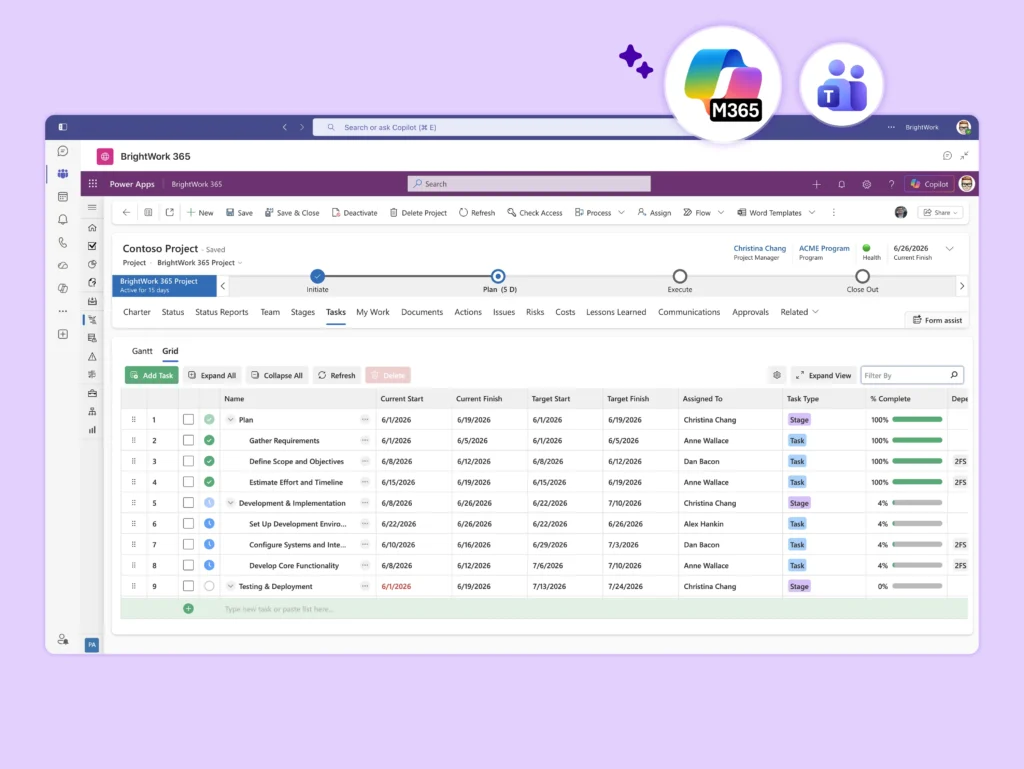The width and height of the screenshot is (1024, 769).
Task: Click Expand All button
Action: coord(212,375)
